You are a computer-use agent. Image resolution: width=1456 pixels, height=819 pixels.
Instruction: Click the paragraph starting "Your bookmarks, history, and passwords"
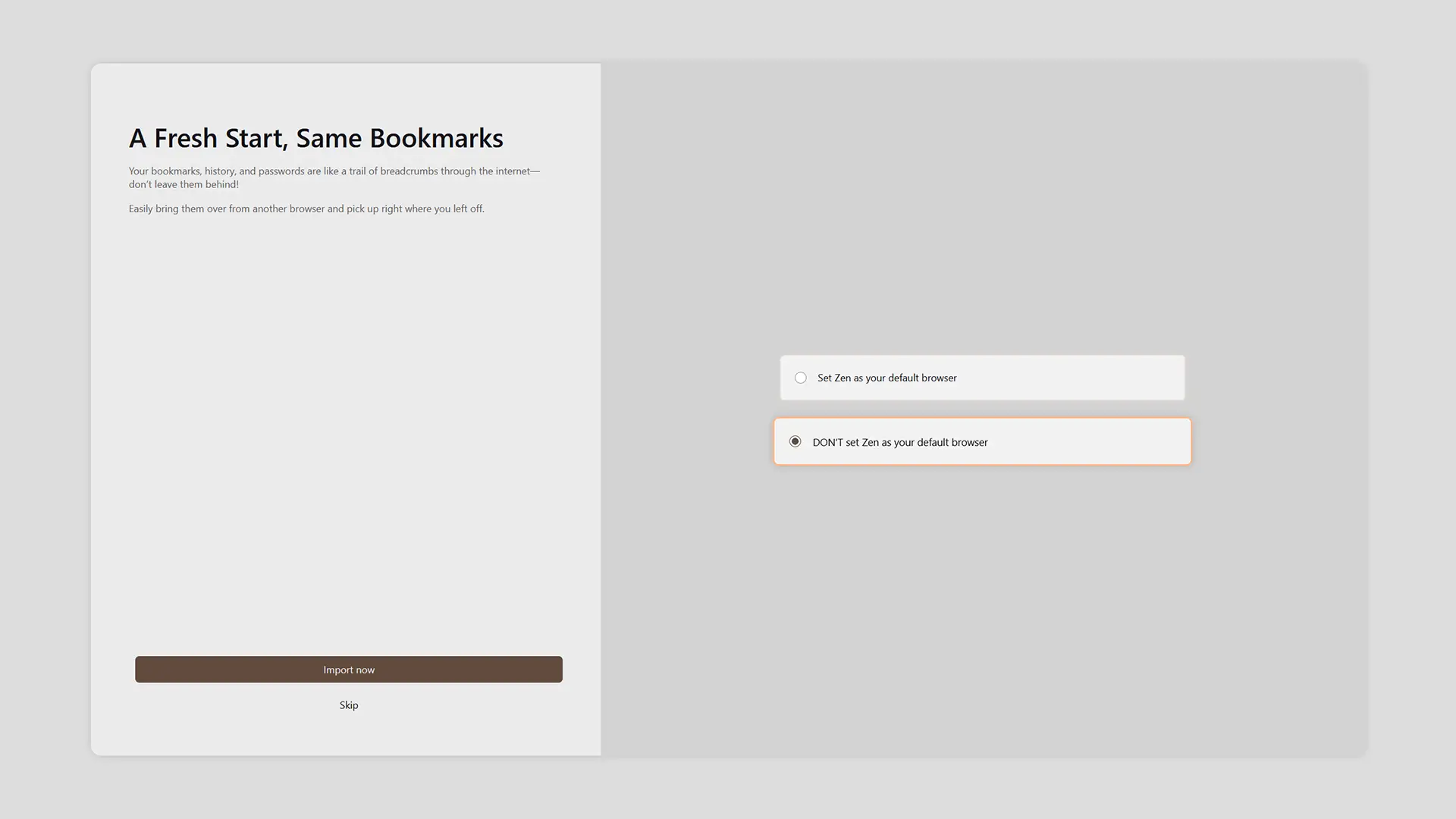coord(334,177)
